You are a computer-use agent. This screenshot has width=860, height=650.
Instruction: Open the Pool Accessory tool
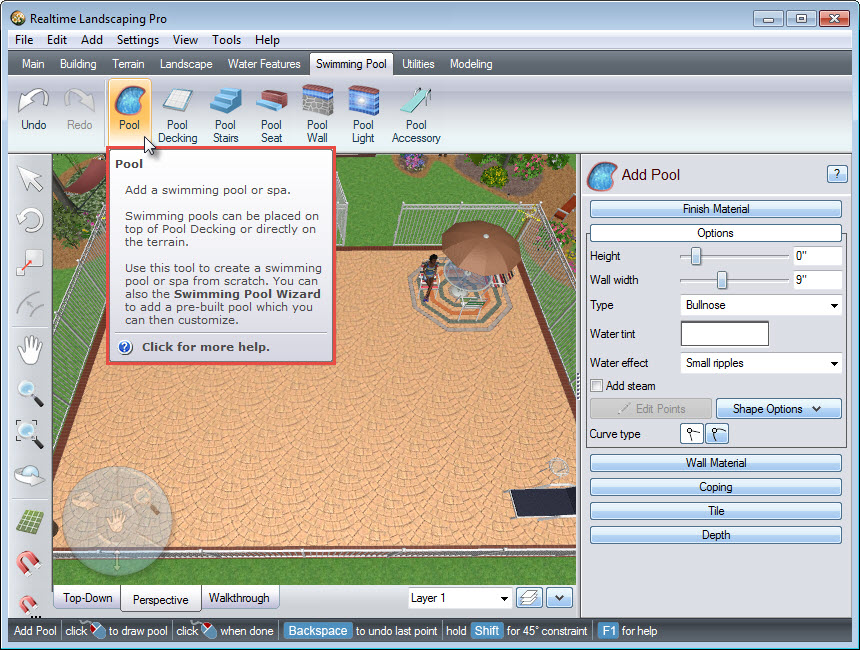[x=416, y=114]
